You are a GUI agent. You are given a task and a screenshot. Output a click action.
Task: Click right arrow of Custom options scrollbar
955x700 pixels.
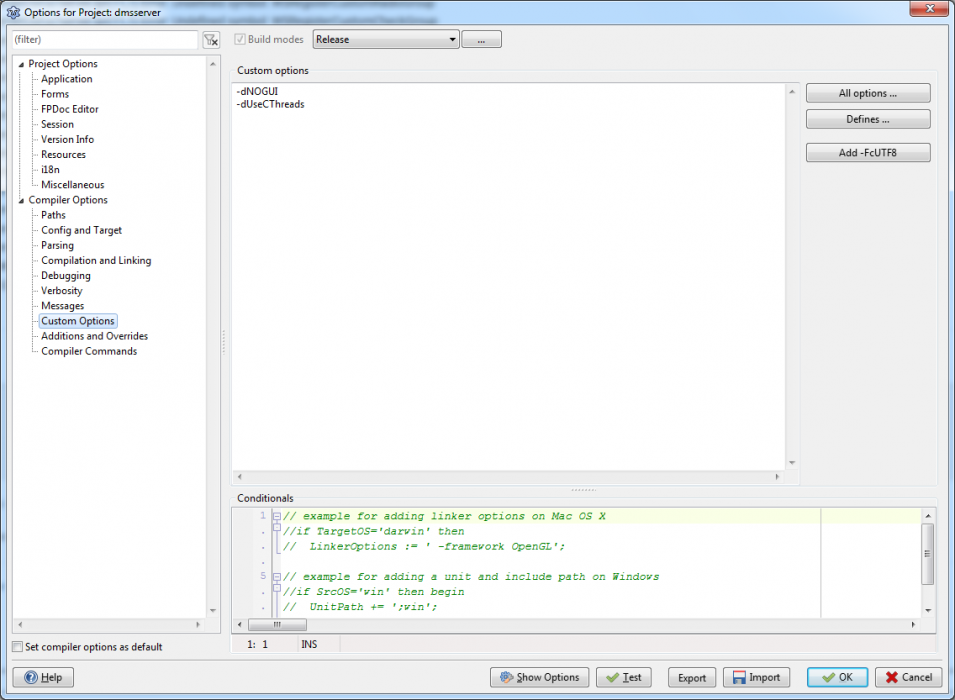(x=777, y=477)
